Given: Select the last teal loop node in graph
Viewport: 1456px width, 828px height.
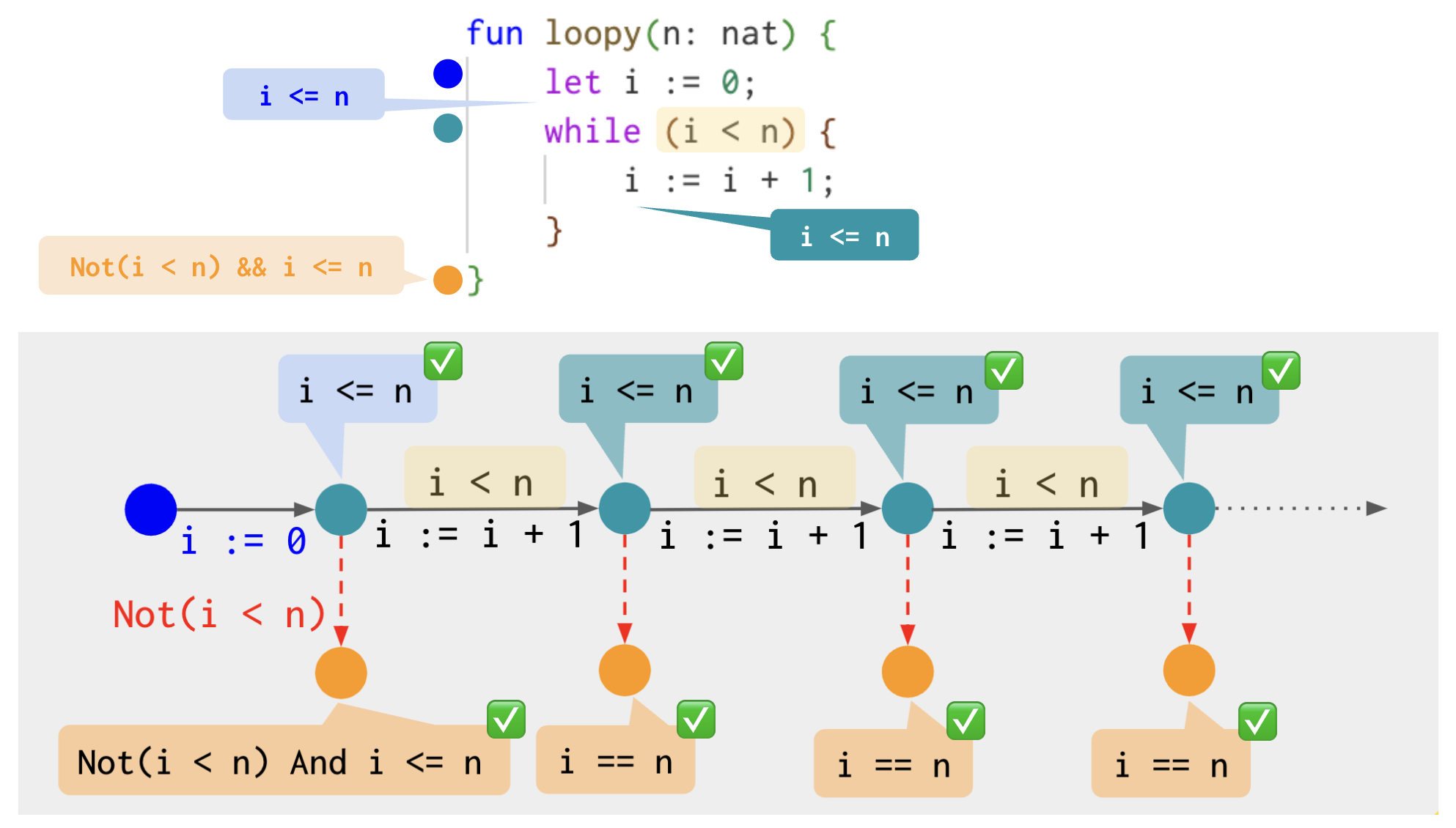Looking at the screenshot, I should [x=1188, y=508].
